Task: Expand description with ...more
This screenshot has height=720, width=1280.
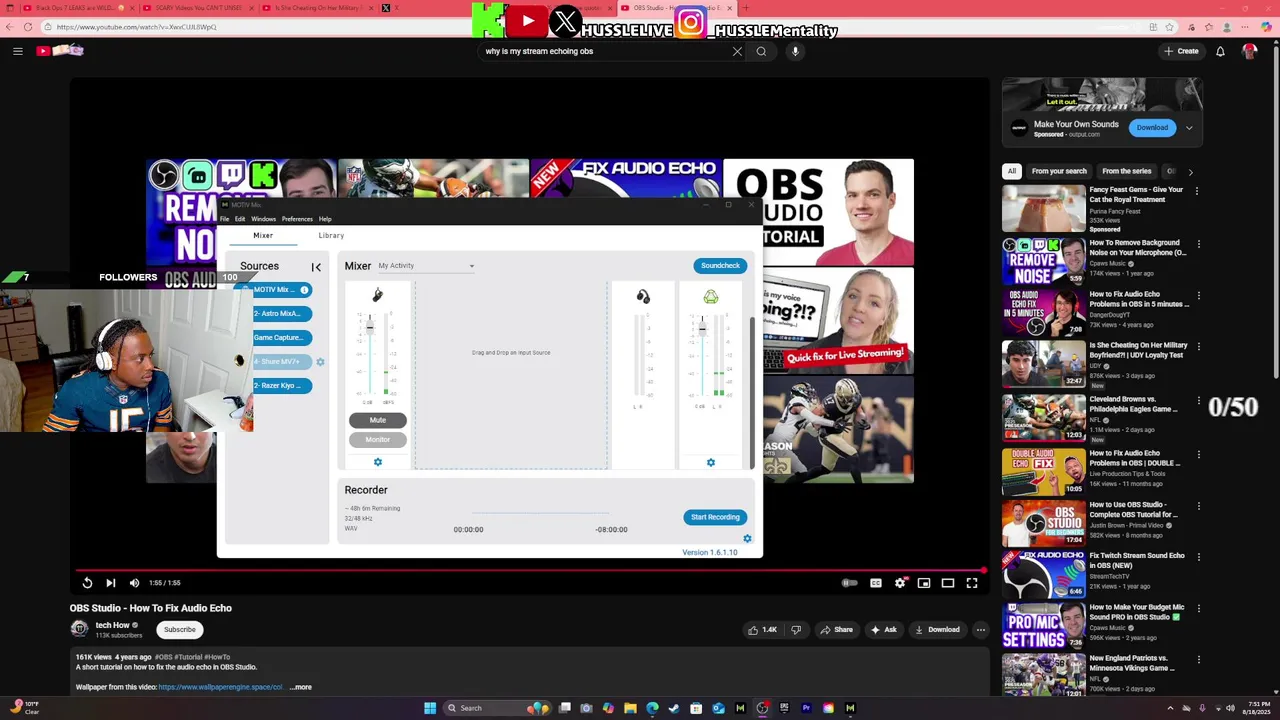Action: coord(301,687)
